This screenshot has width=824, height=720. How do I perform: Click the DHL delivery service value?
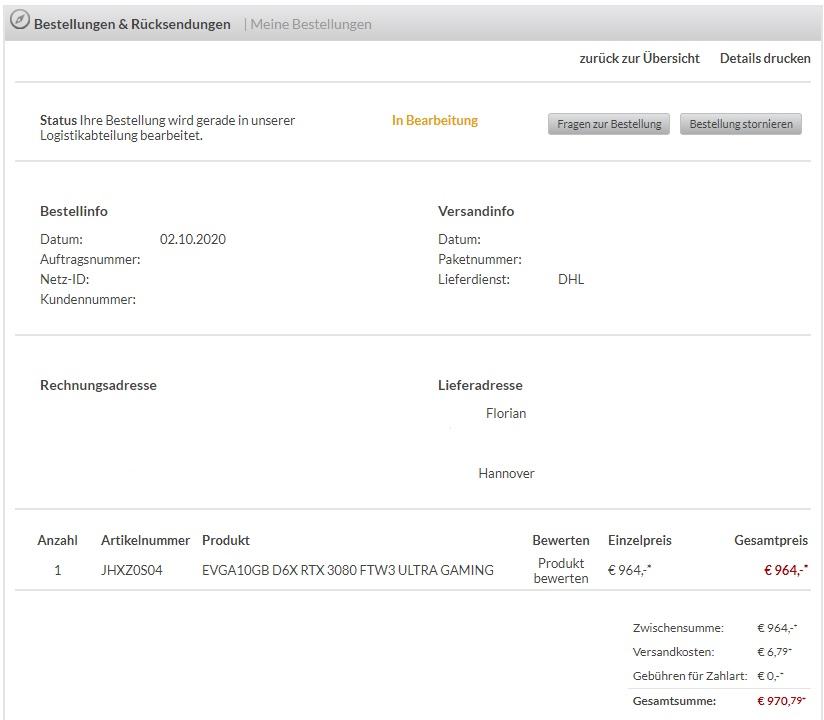(x=571, y=279)
